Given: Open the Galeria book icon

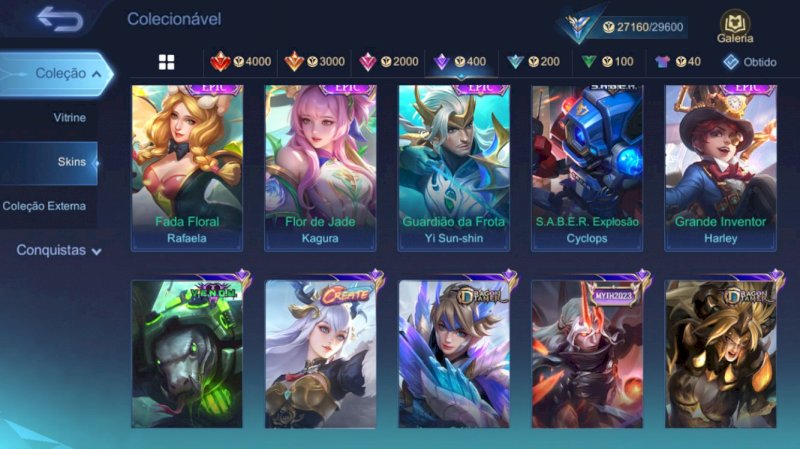Looking at the screenshot, I should click(x=735, y=27).
